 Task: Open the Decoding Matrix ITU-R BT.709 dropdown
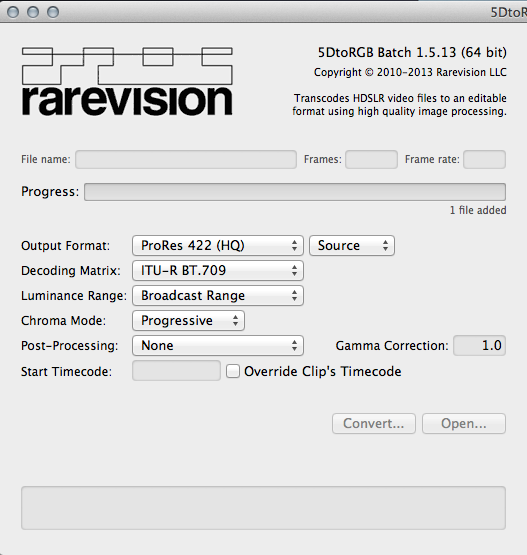pyautogui.click(x=218, y=270)
